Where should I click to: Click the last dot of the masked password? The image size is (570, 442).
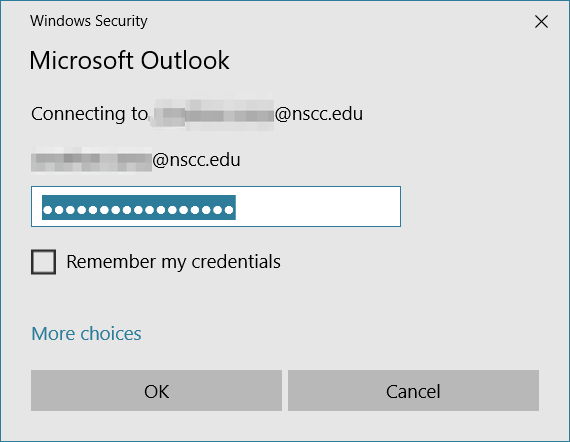click(229, 210)
